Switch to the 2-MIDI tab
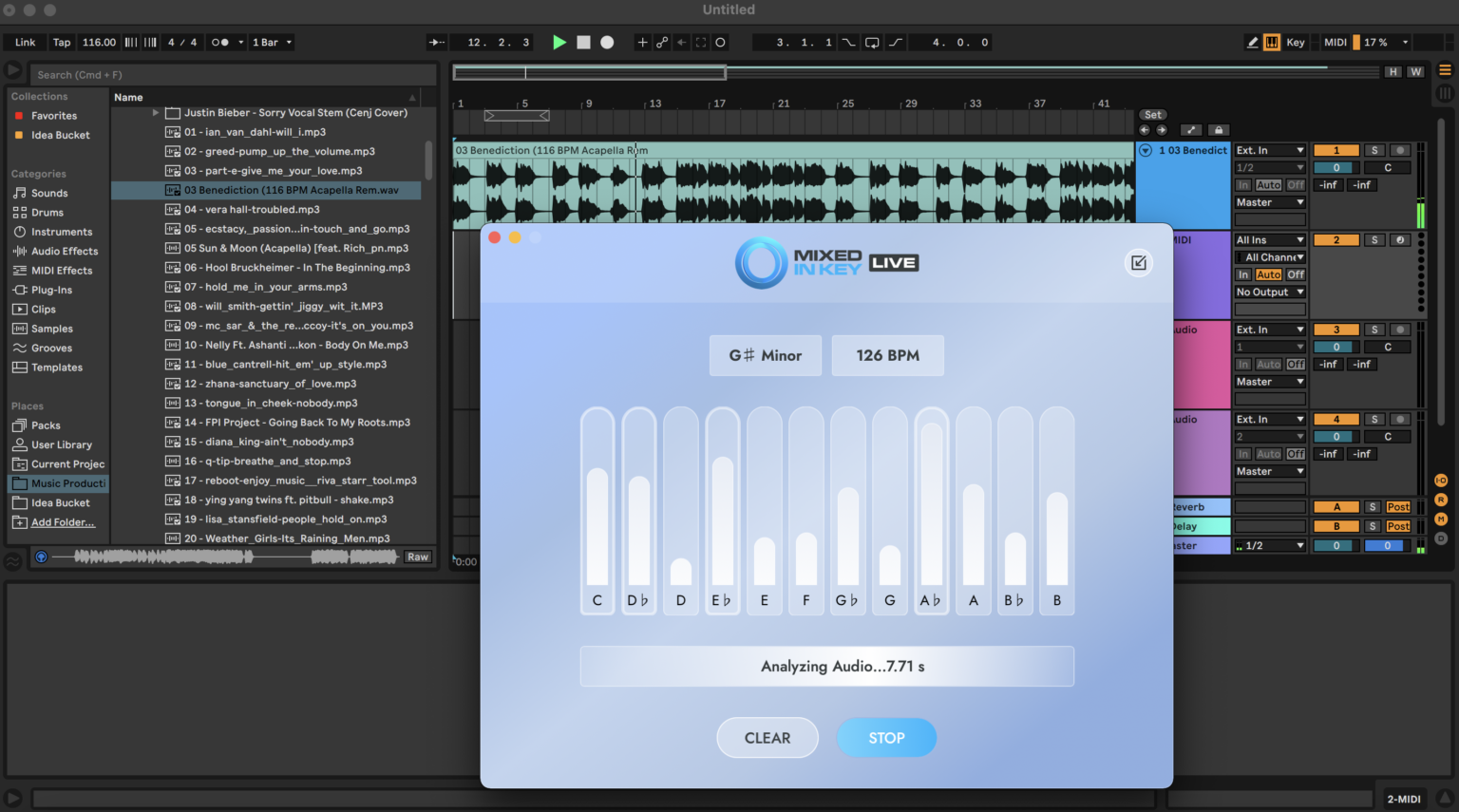 click(x=1404, y=798)
